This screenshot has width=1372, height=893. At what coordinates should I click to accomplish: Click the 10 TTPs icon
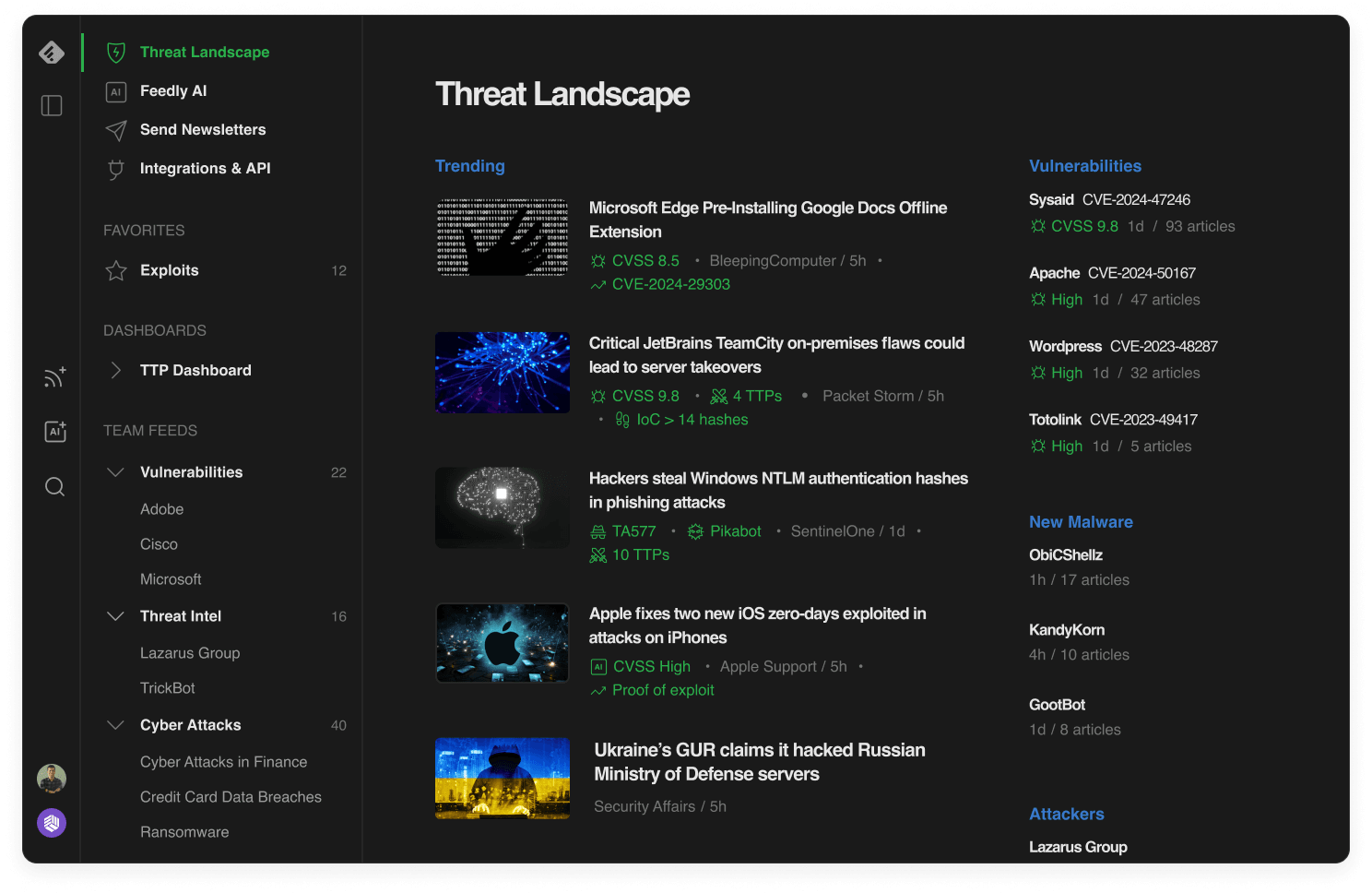coord(598,555)
